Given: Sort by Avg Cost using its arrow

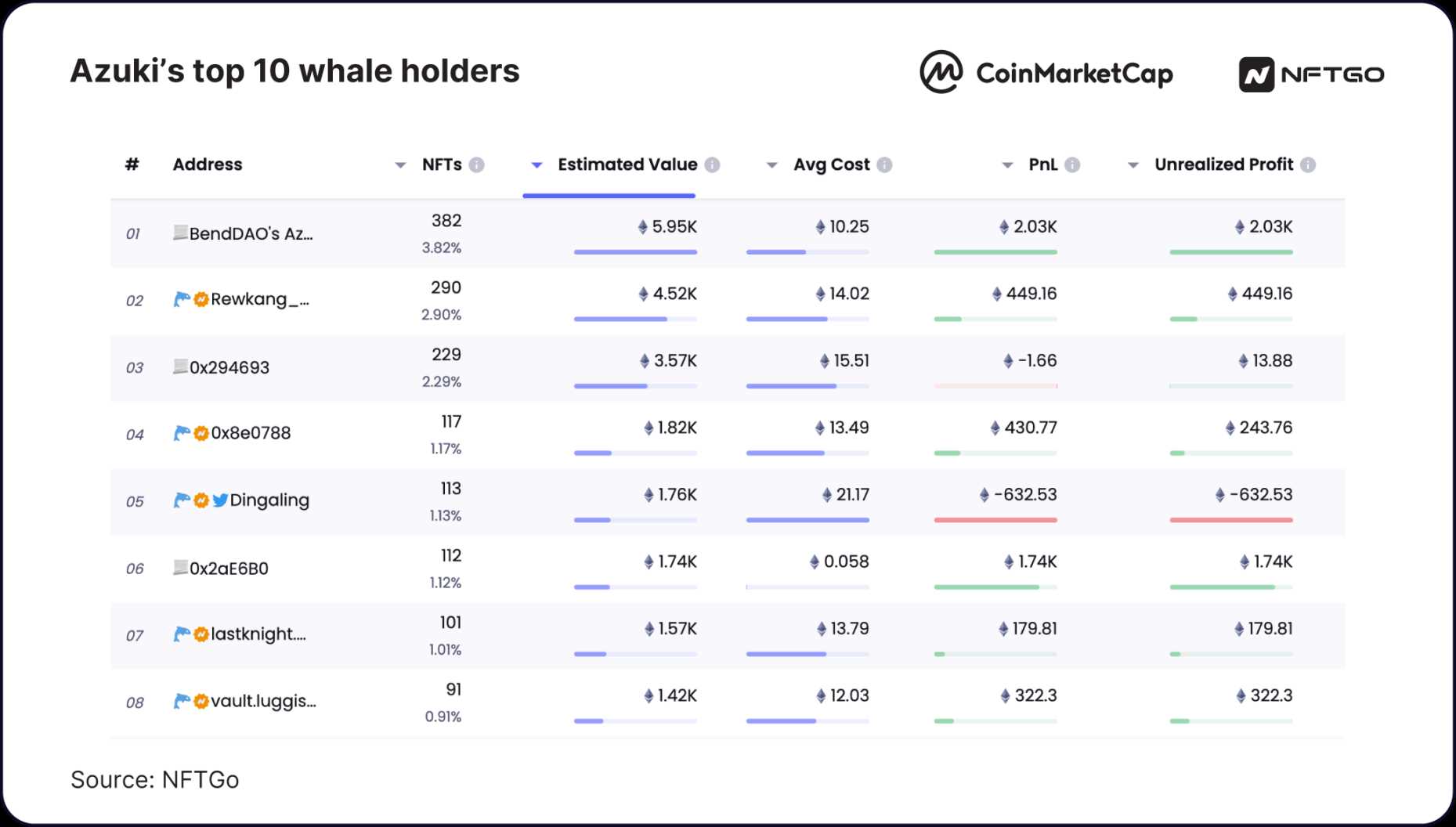Looking at the screenshot, I should [771, 165].
